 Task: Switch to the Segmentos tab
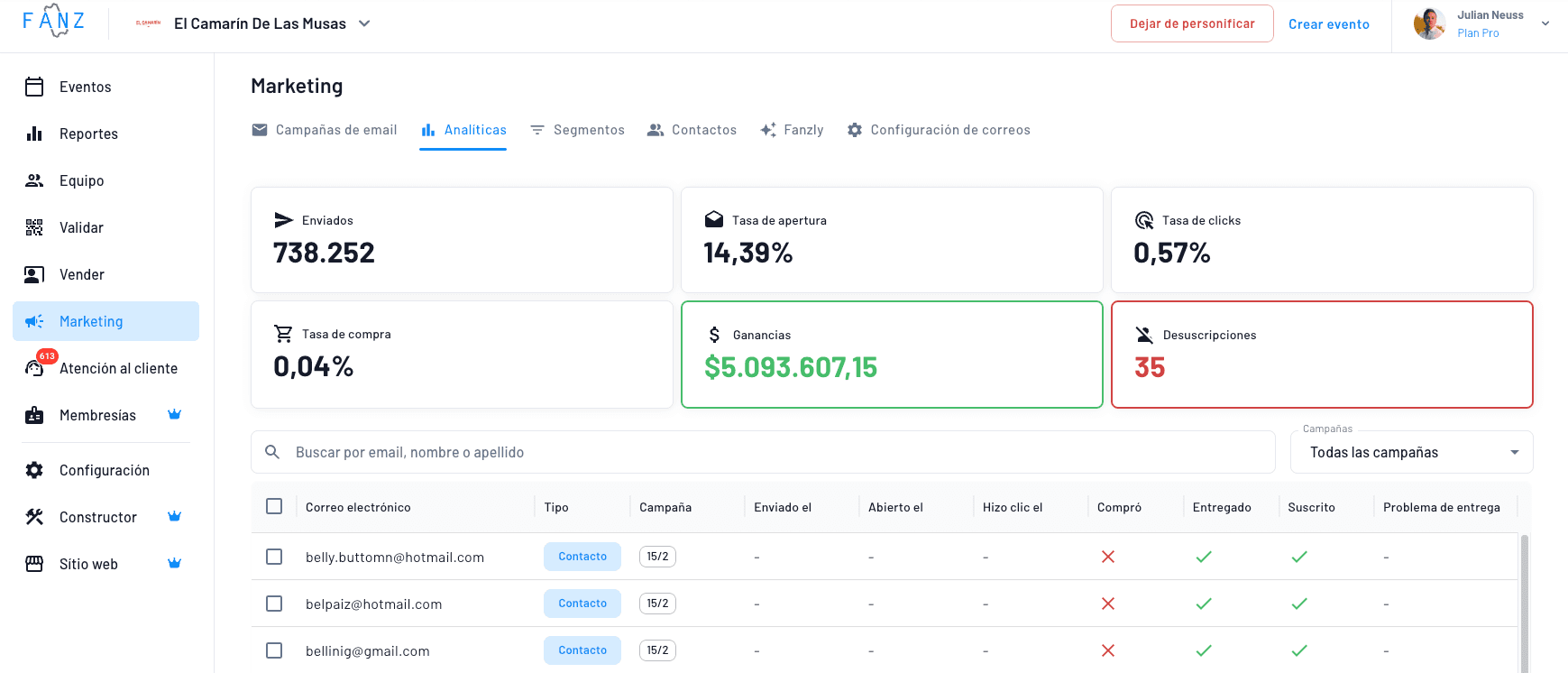coord(577,130)
